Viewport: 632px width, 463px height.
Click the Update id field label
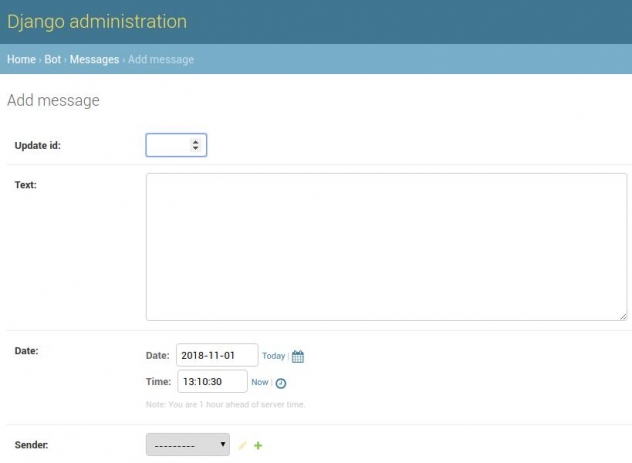pyautogui.click(x=38, y=146)
